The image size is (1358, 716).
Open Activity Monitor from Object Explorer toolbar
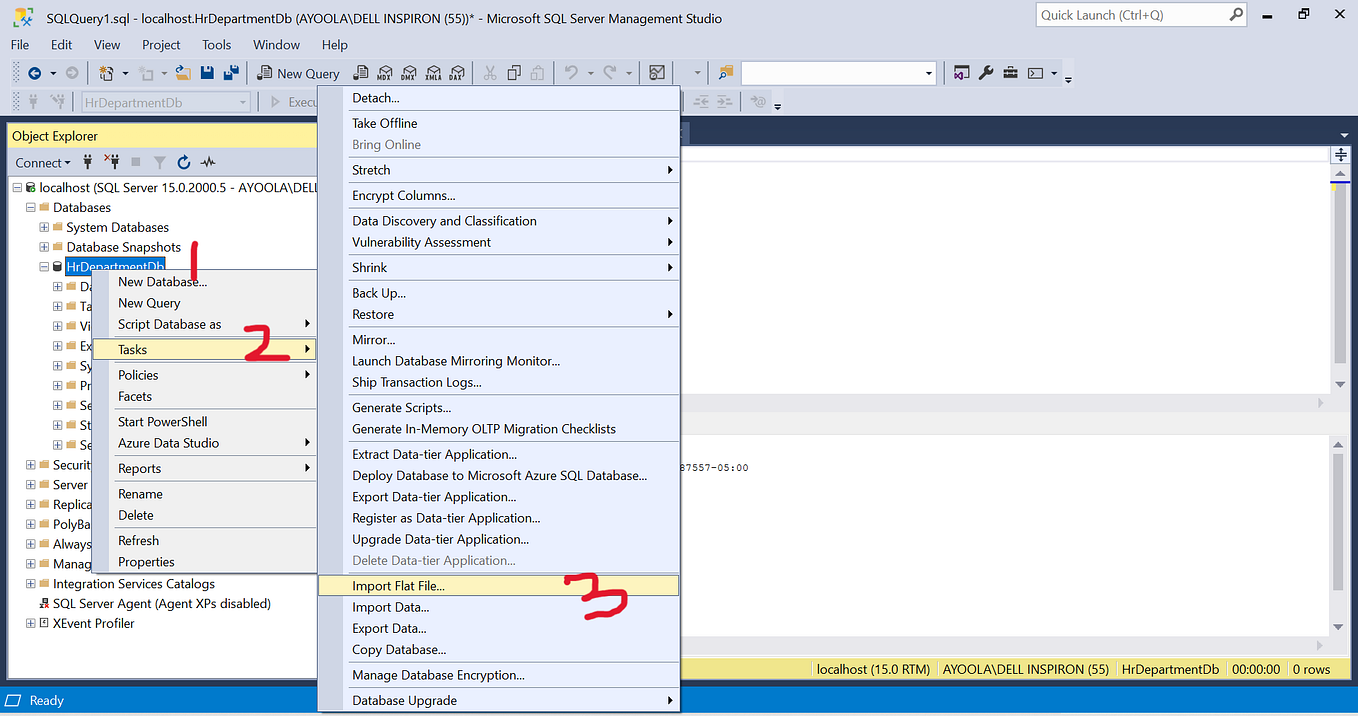point(208,162)
